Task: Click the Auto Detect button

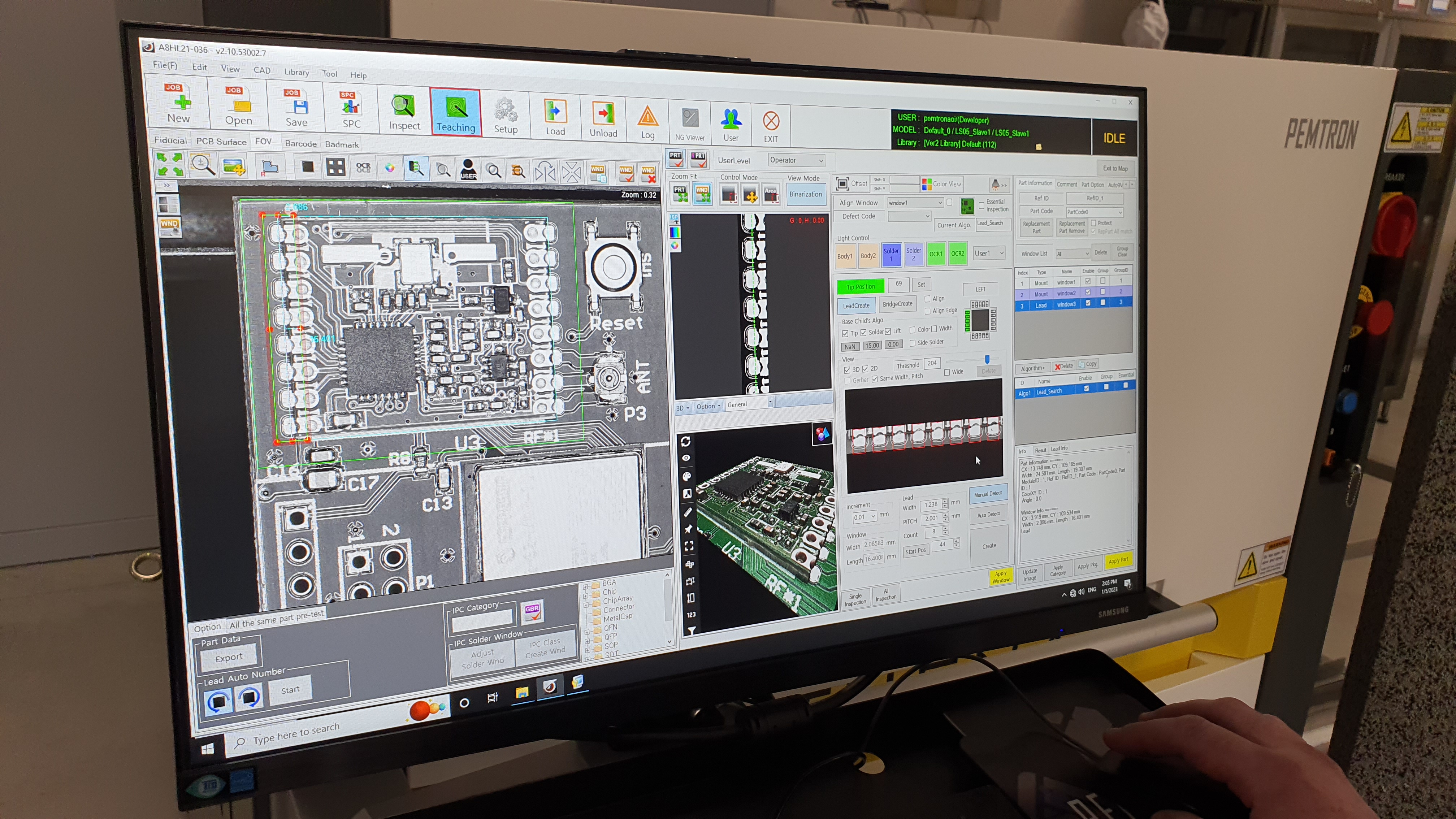Action: click(989, 515)
